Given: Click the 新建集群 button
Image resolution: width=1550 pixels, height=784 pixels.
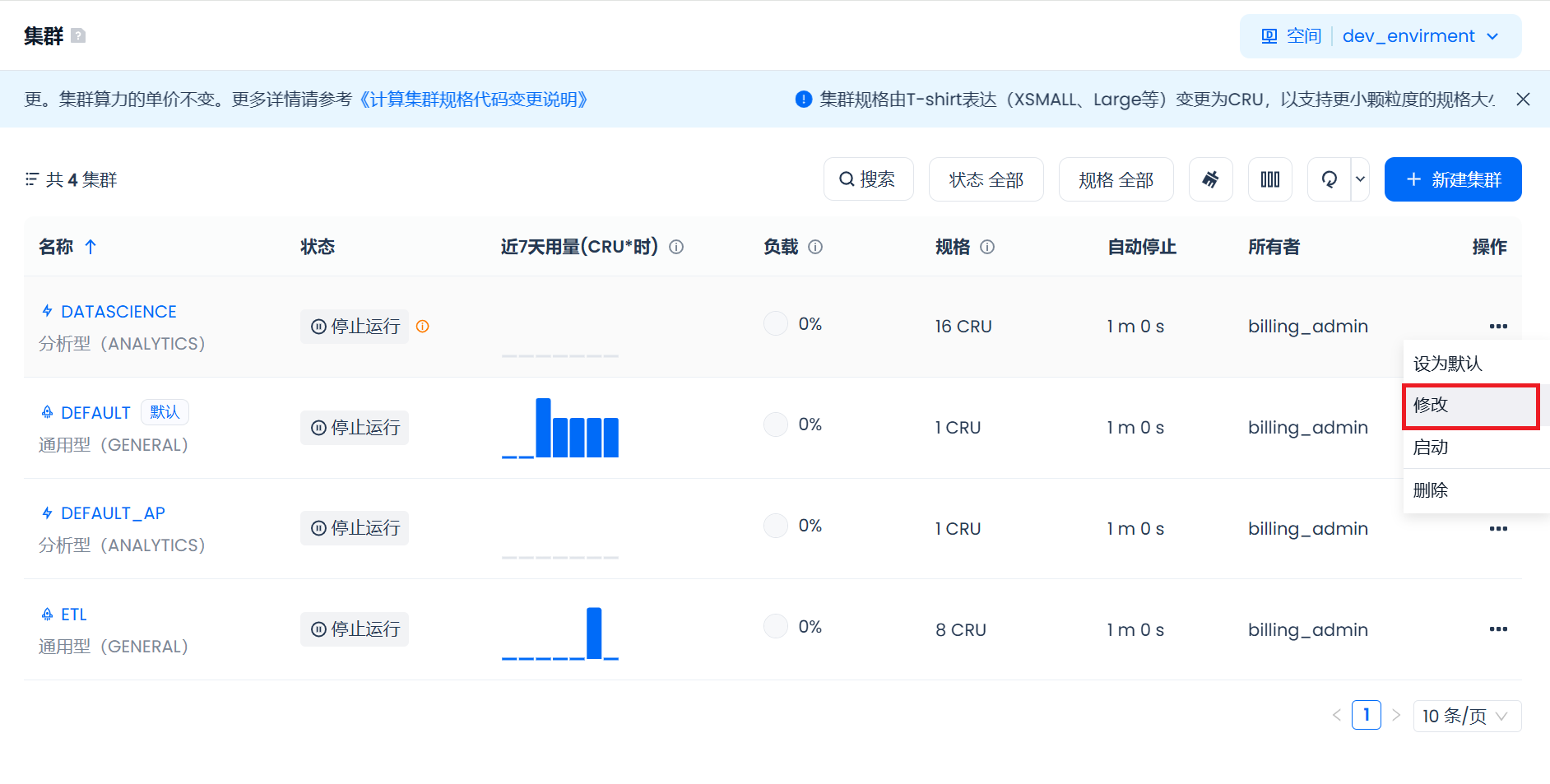Looking at the screenshot, I should (x=1452, y=179).
